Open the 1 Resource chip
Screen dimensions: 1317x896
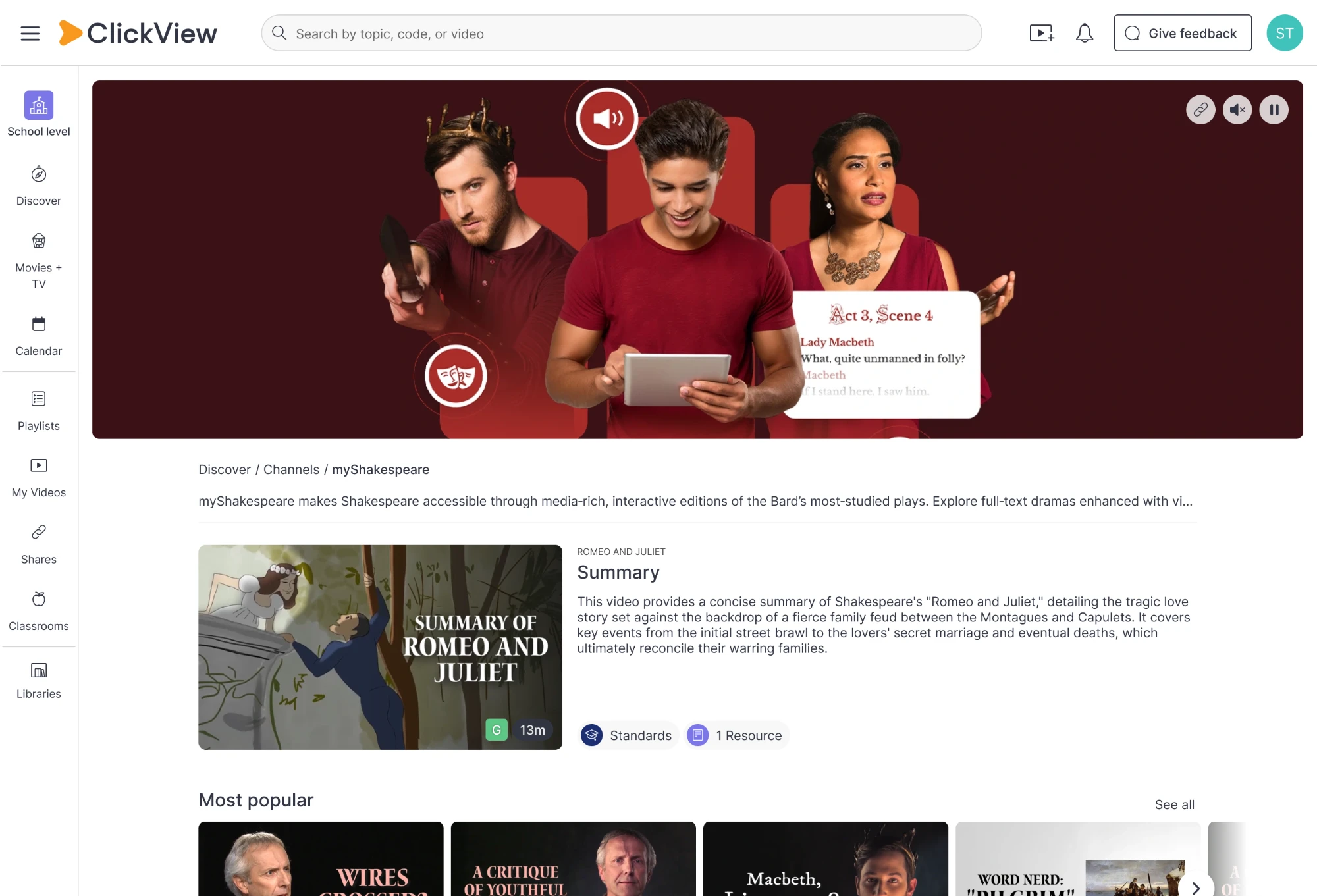point(736,735)
